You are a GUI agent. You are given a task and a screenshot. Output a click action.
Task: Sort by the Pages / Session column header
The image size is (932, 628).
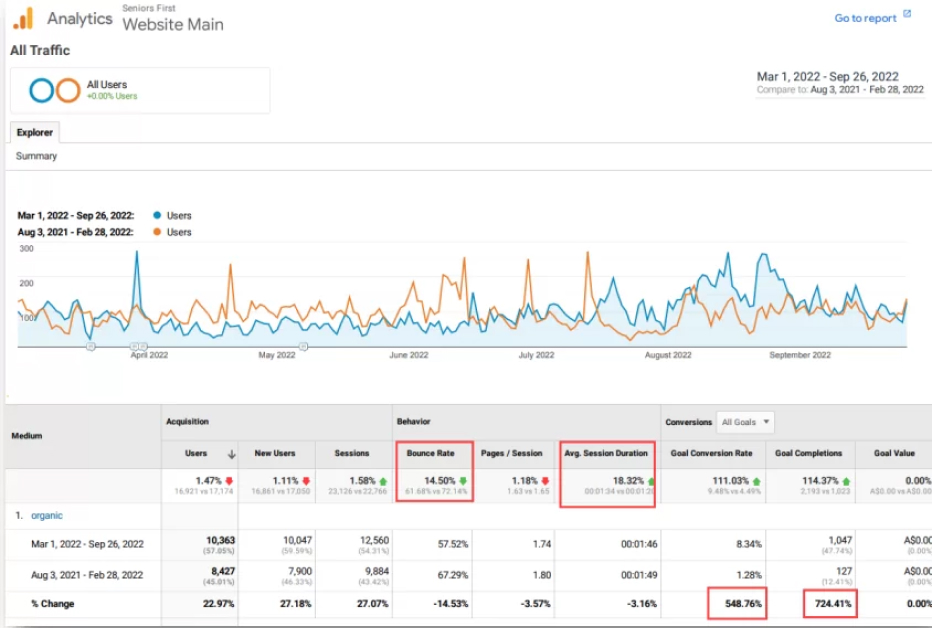pyautogui.click(x=512, y=453)
